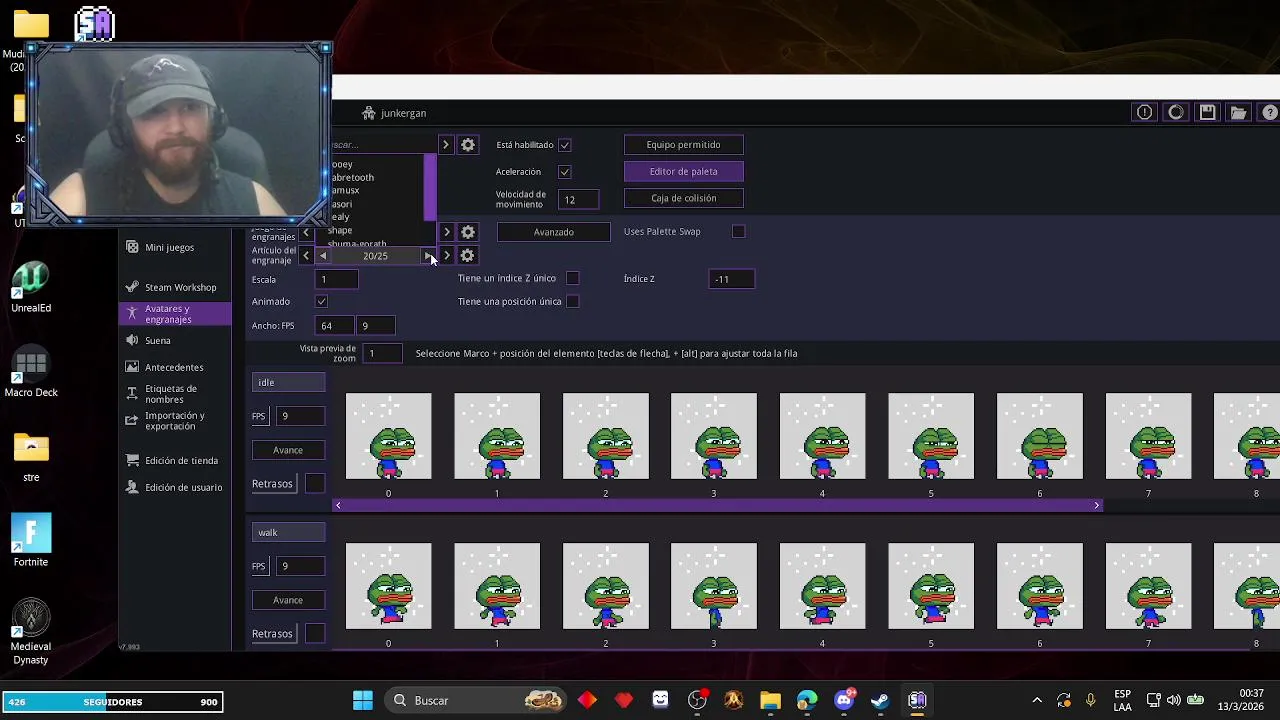This screenshot has width=1280, height=720.
Task: Click the idle frames horizontal purple scrollbar
Action: (717, 505)
